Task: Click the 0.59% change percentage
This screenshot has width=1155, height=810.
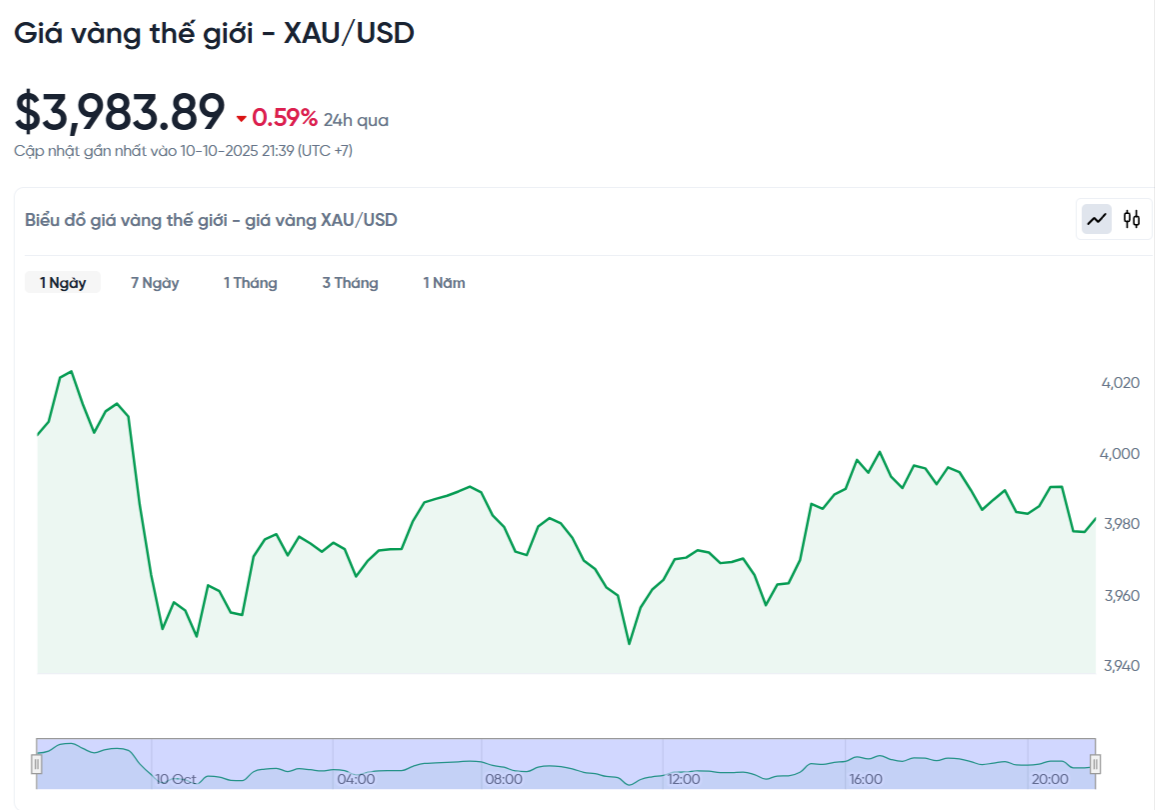Action: click(x=285, y=118)
